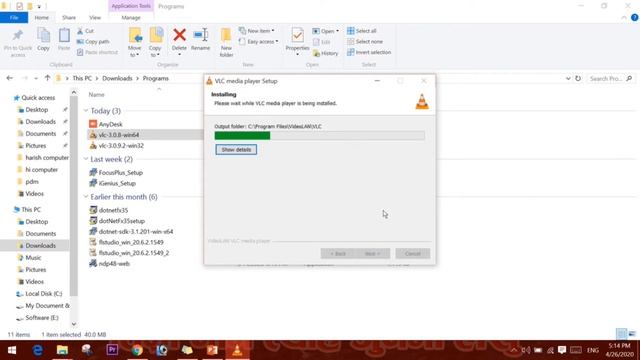
Task: Click the red Delete icon
Action: coord(179,35)
